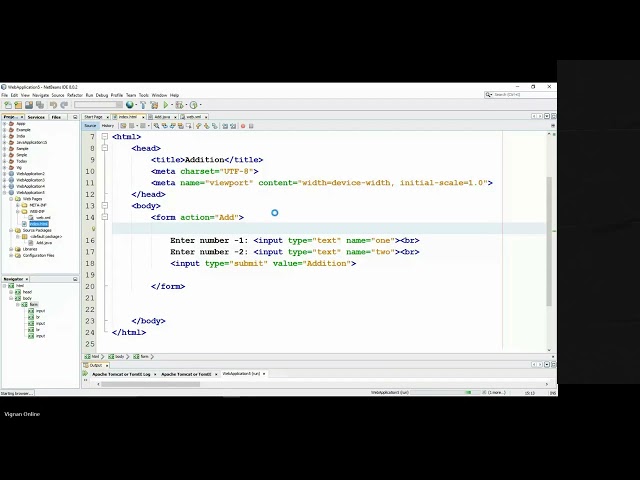Click the Save All toolbar icon
This screenshot has width=640, height=480.
coord(40,105)
